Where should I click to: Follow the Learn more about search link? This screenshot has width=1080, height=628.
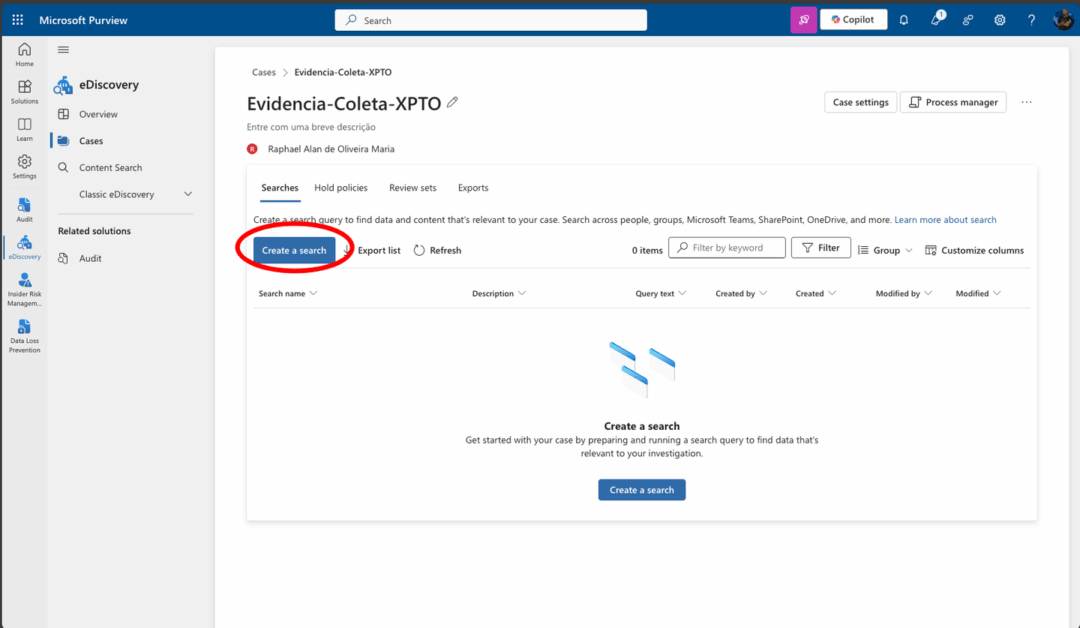945,220
